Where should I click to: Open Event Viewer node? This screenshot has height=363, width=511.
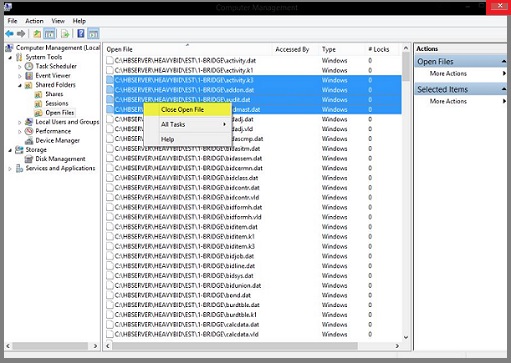coord(53,76)
